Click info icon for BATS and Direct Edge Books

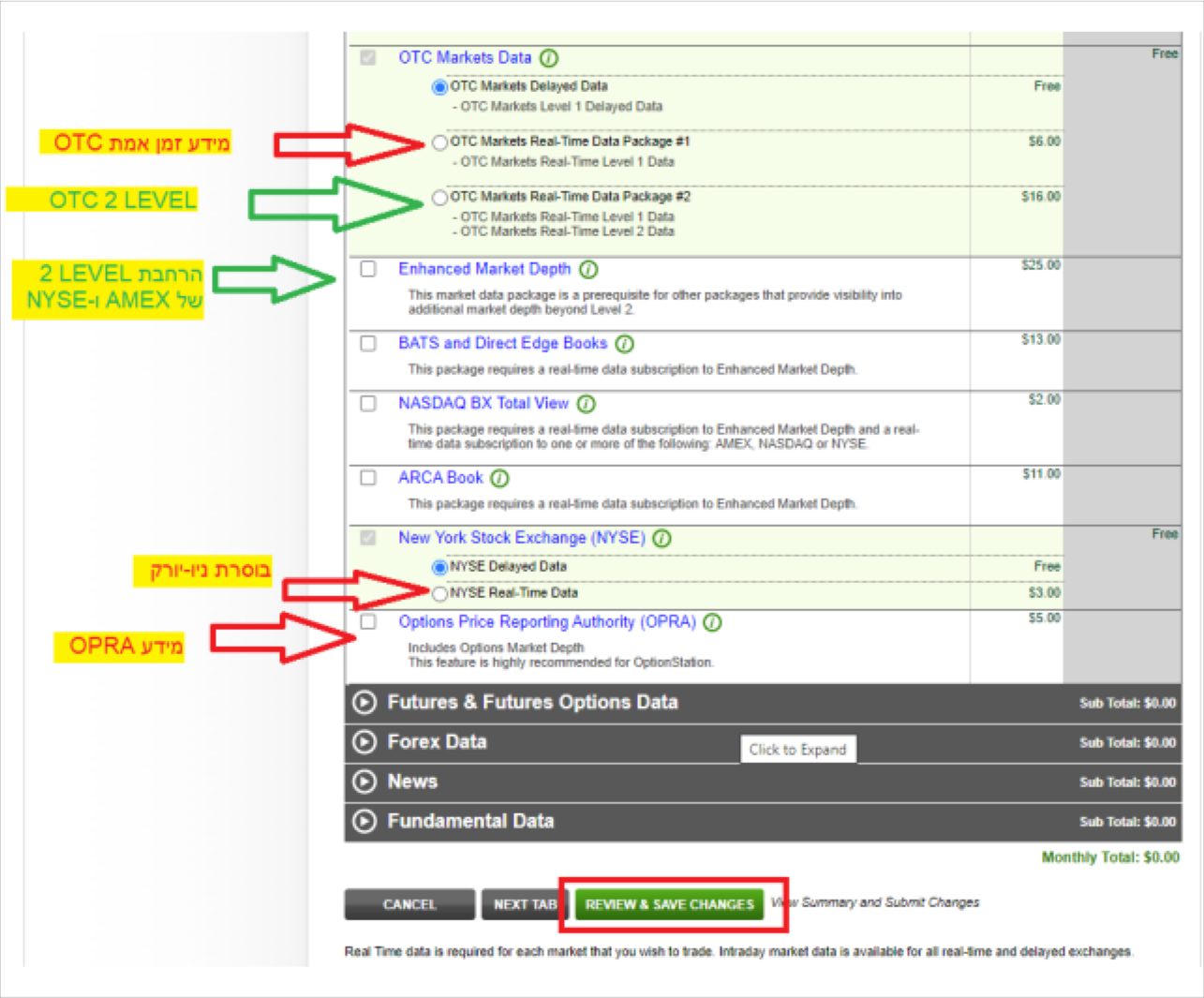pos(625,344)
